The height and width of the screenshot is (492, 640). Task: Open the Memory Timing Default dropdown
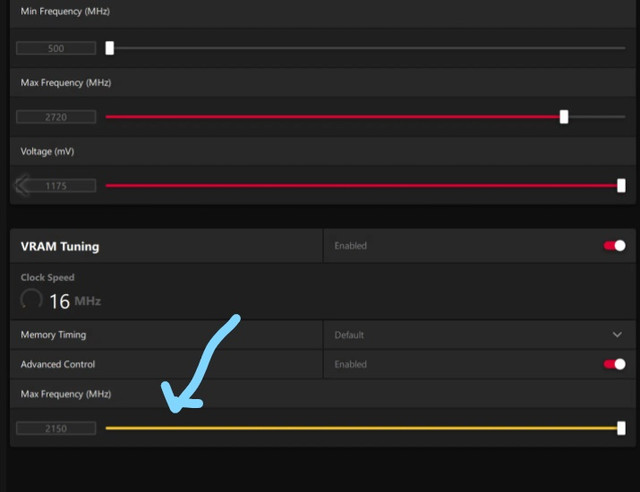479,335
